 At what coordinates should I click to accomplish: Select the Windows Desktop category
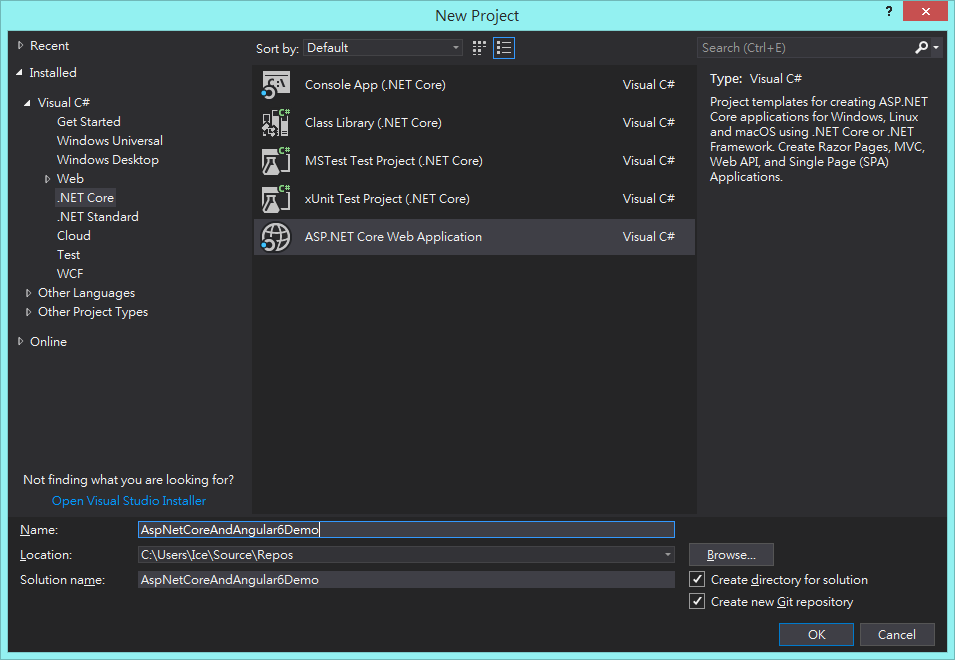tap(108, 160)
